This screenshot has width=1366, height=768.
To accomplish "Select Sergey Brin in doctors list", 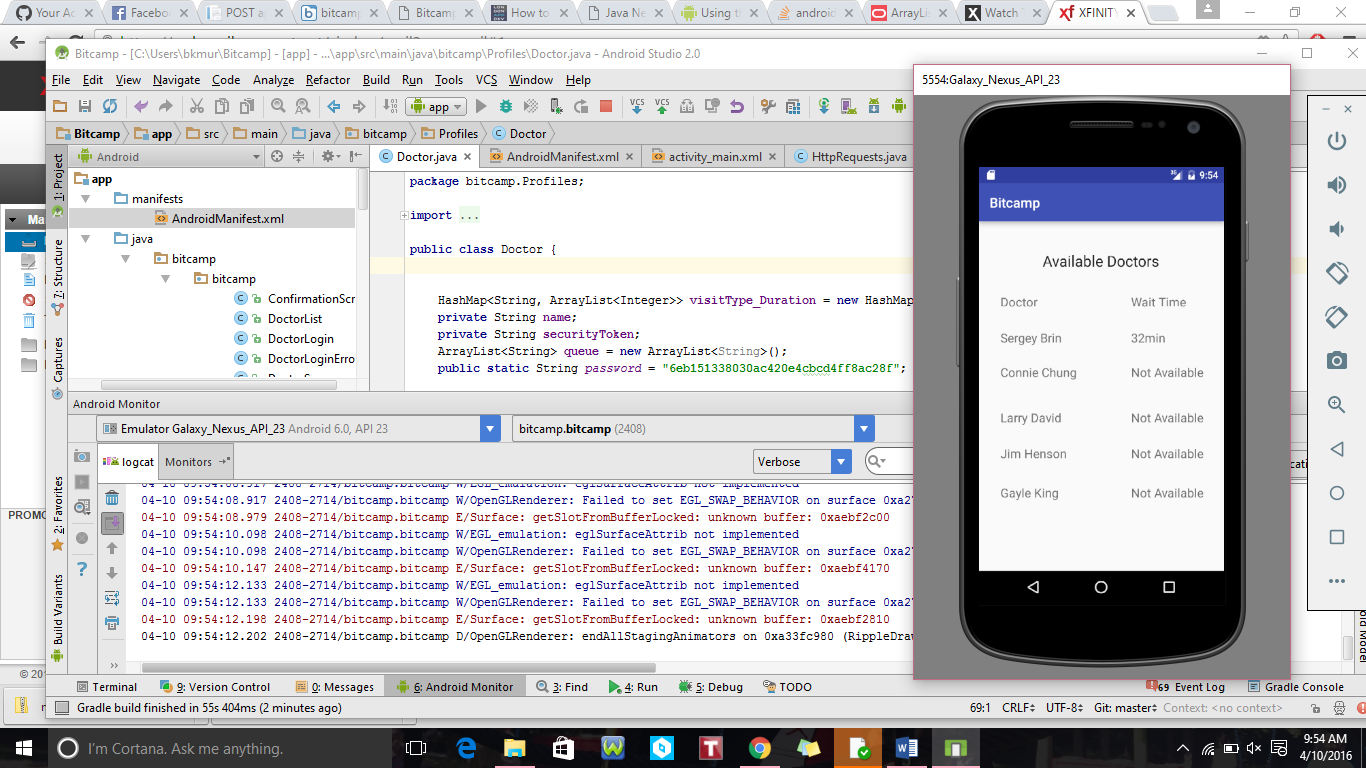I will (x=1031, y=339).
